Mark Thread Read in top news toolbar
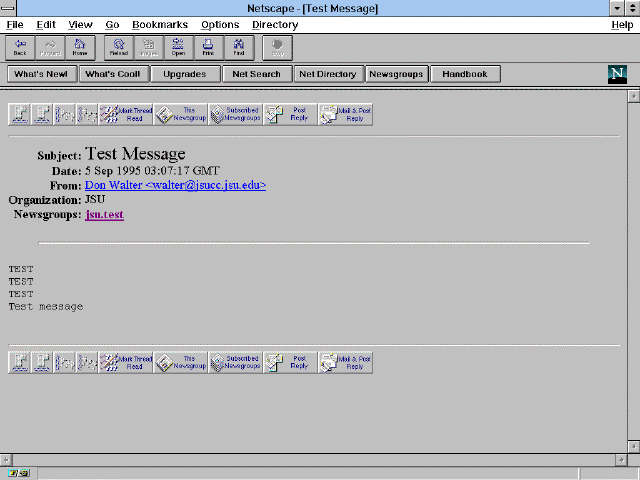Screen dimensions: 640x480 click(126, 114)
